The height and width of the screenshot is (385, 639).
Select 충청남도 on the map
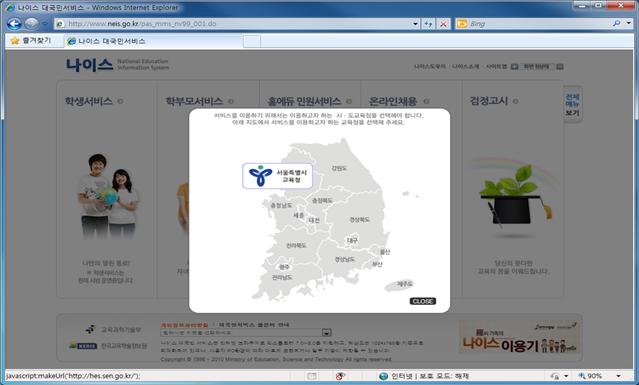pos(281,205)
